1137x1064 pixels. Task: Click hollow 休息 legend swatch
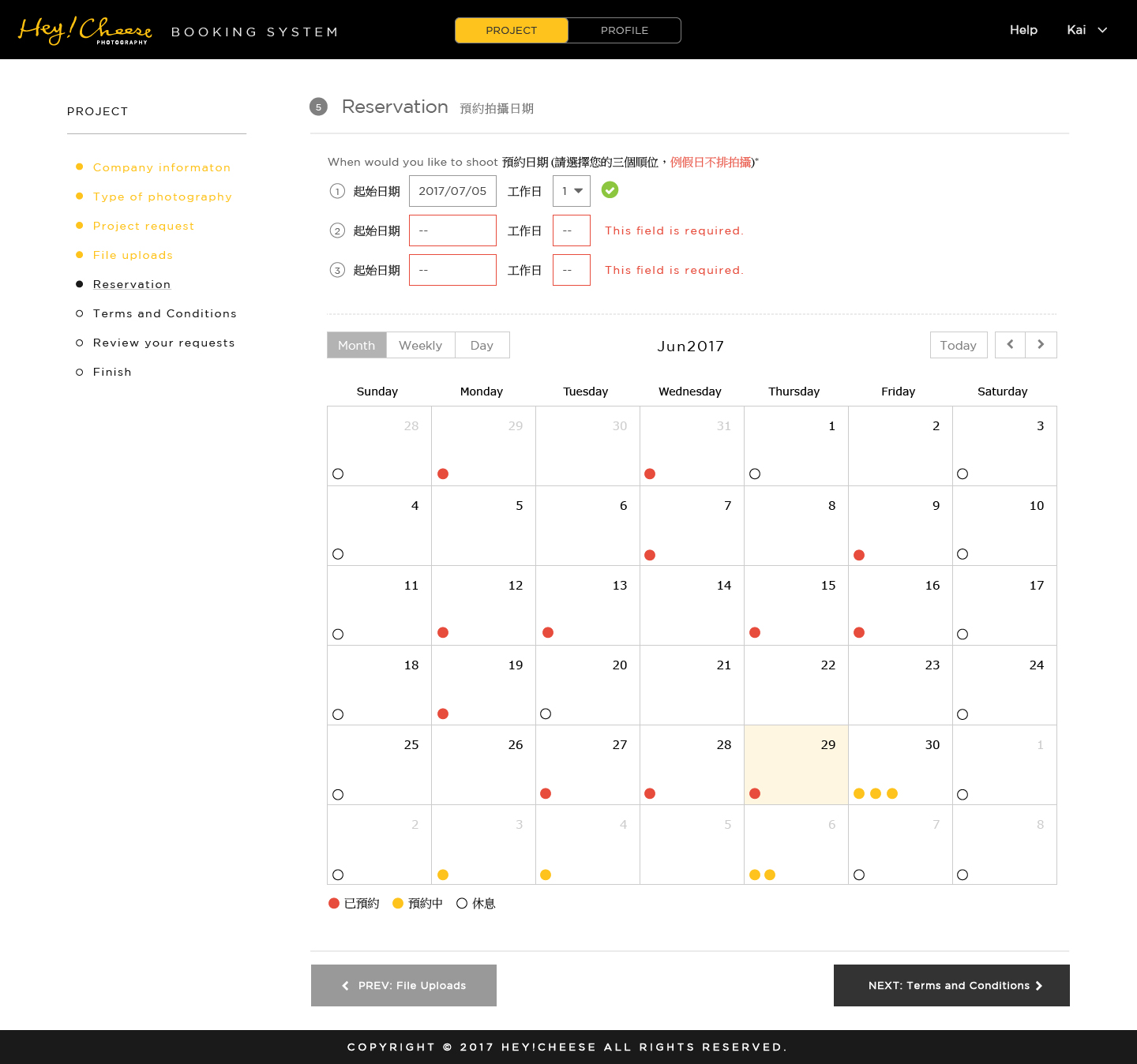[x=462, y=903]
